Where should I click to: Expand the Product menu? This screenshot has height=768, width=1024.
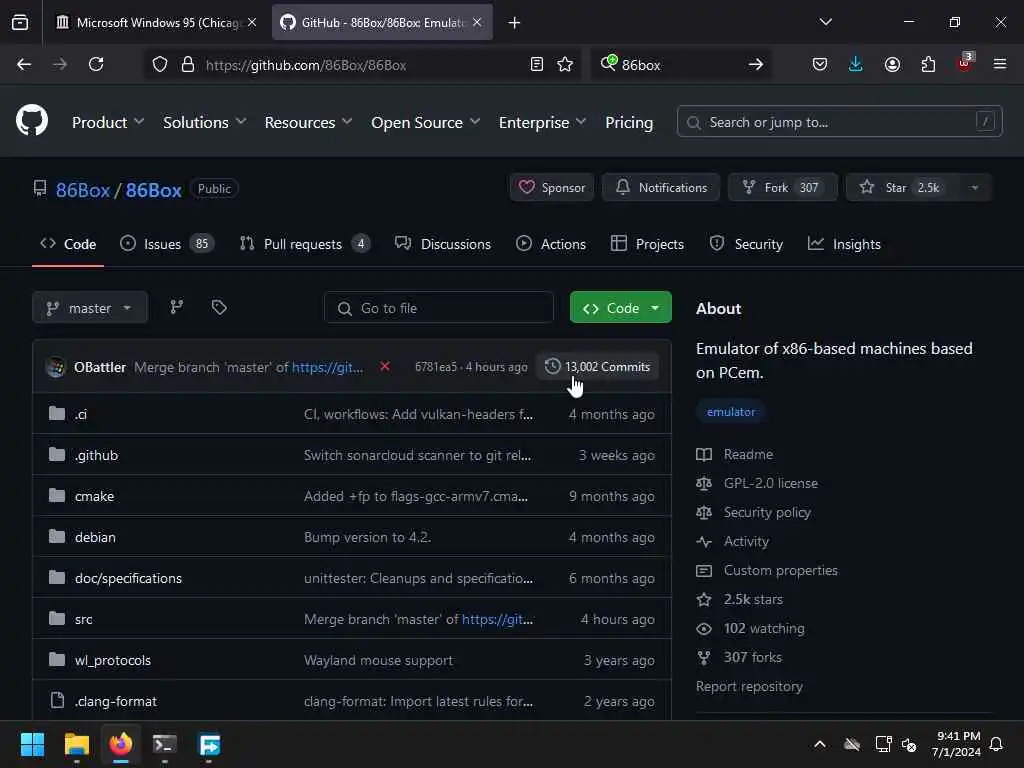(x=108, y=122)
